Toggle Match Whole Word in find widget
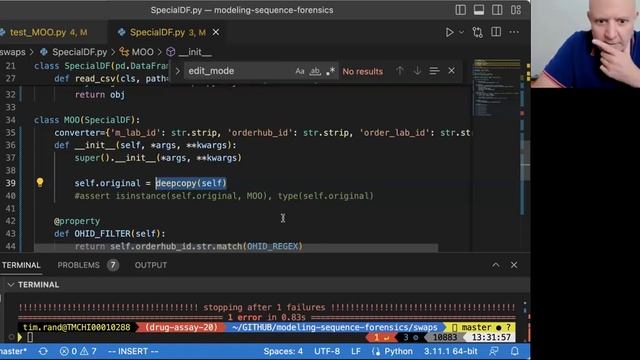The width and height of the screenshot is (640, 360). click(x=315, y=71)
